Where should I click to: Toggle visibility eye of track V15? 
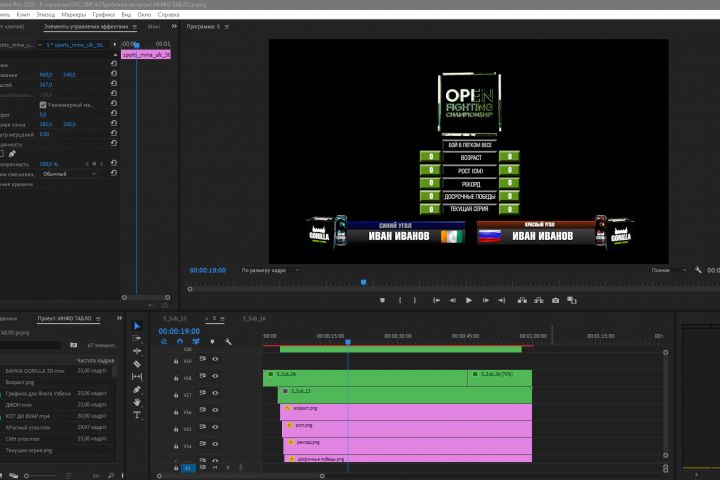click(x=215, y=427)
